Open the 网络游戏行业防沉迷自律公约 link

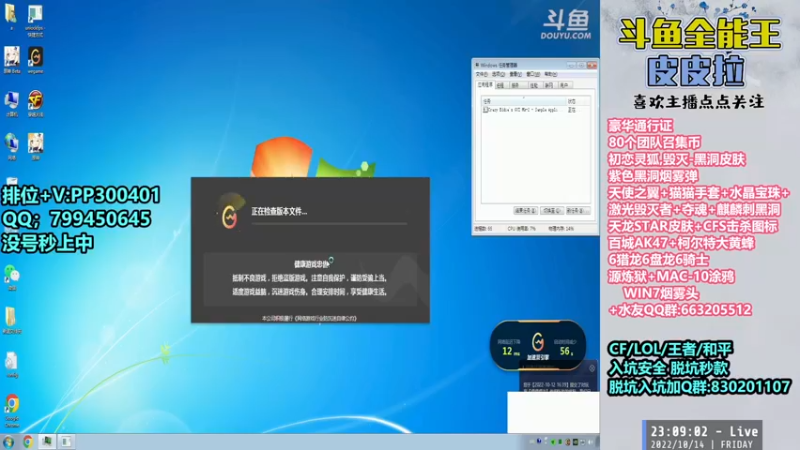pyautogui.click(x=326, y=318)
